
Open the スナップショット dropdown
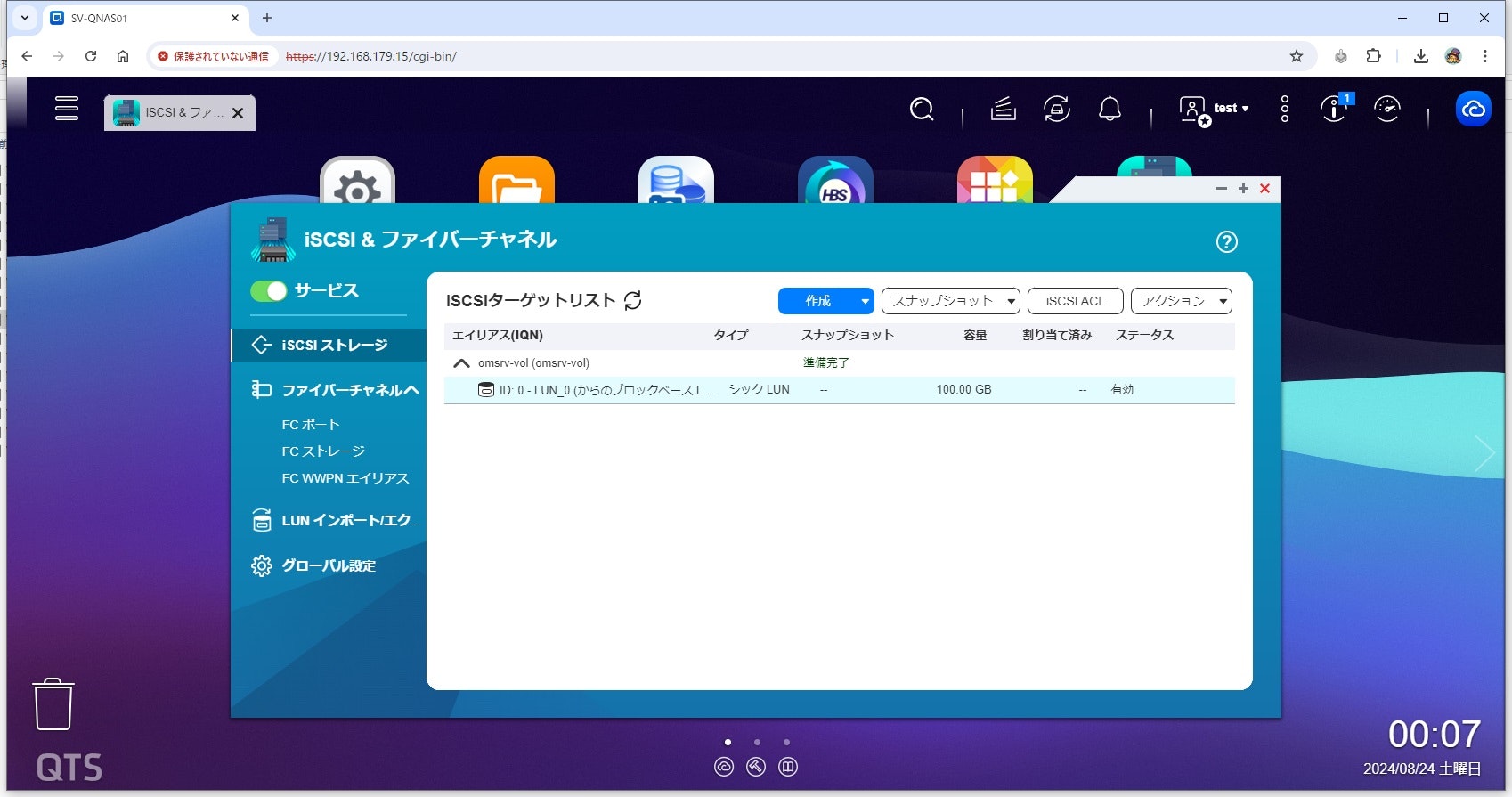coord(951,301)
